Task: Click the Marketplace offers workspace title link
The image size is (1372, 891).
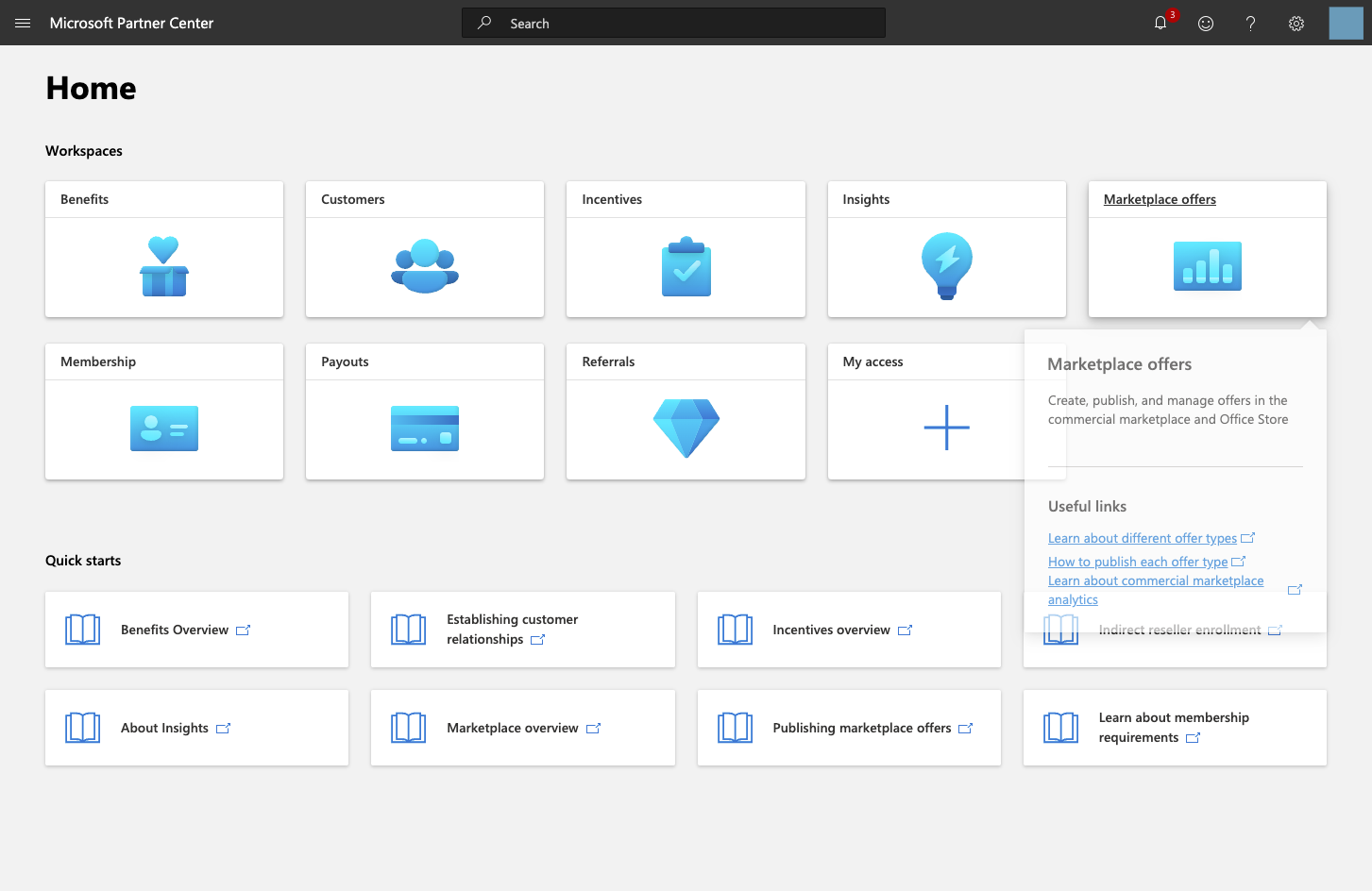Action: coord(1160,199)
